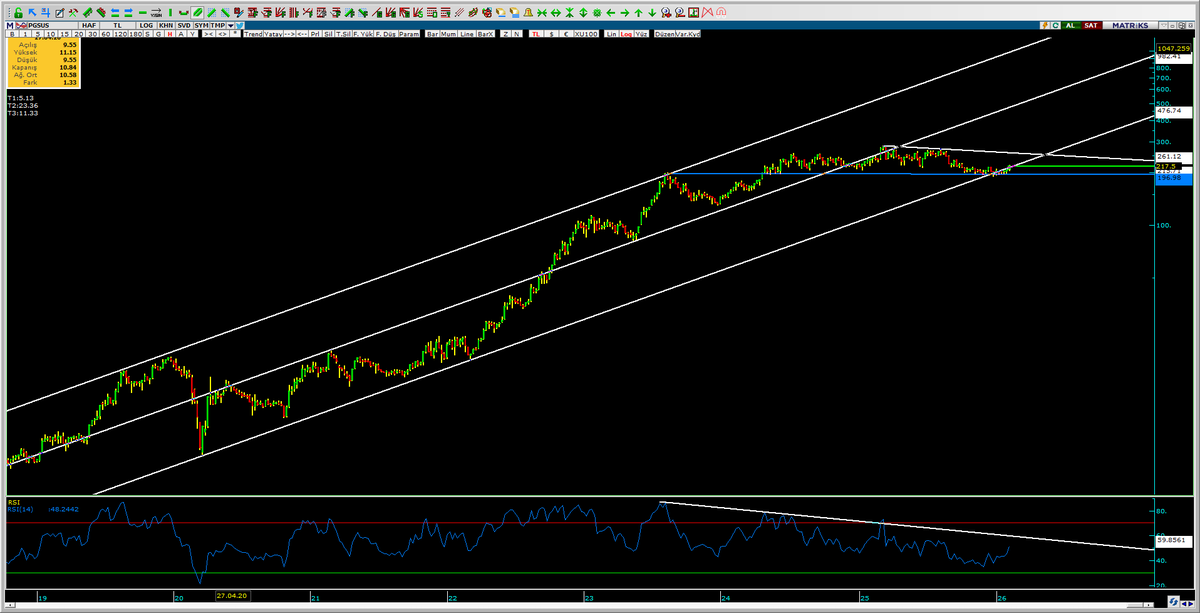1200x613 pixels.
Task: Click the red SAT sell button
Action: [1091, 26]
